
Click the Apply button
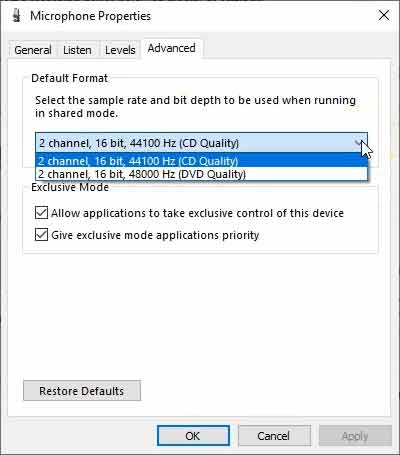[x=355, y=436]
